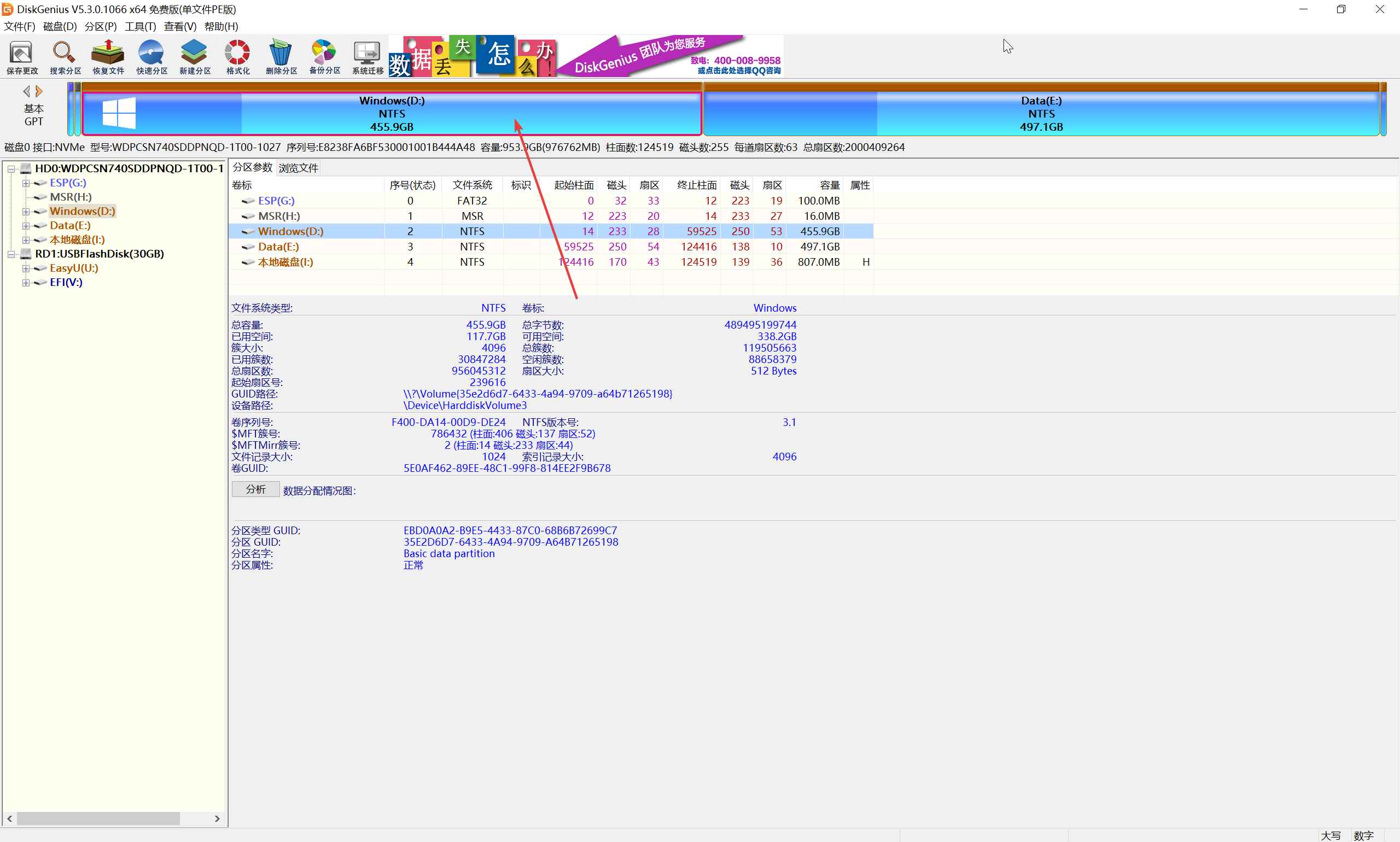Click the left tree panel's horizontal scrollbar

point(97,818)
